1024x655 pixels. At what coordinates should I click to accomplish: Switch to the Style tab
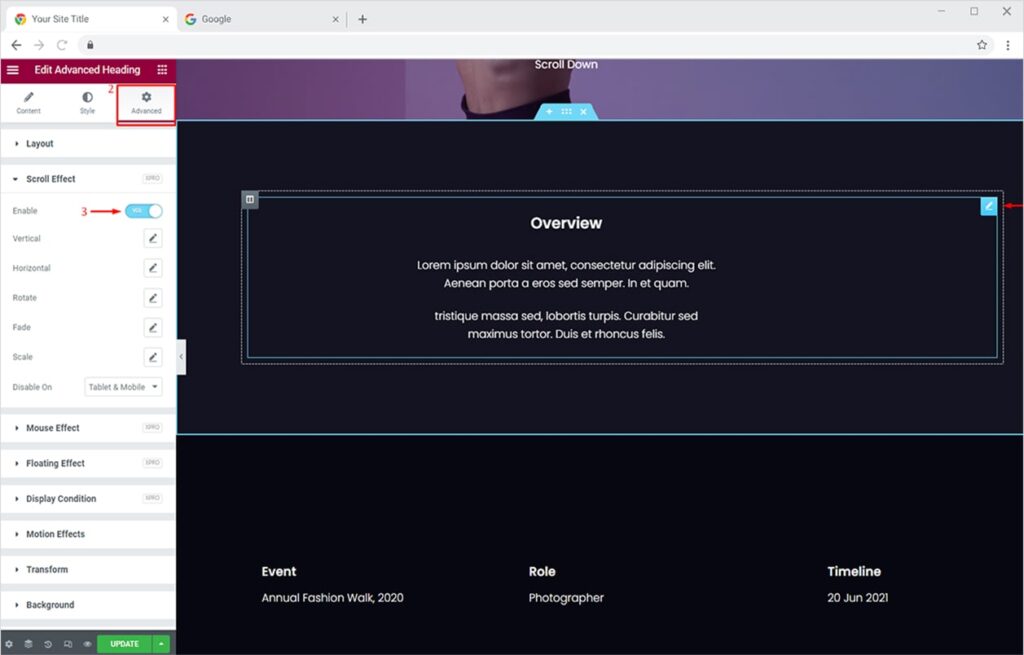click(x=87, y=103)
